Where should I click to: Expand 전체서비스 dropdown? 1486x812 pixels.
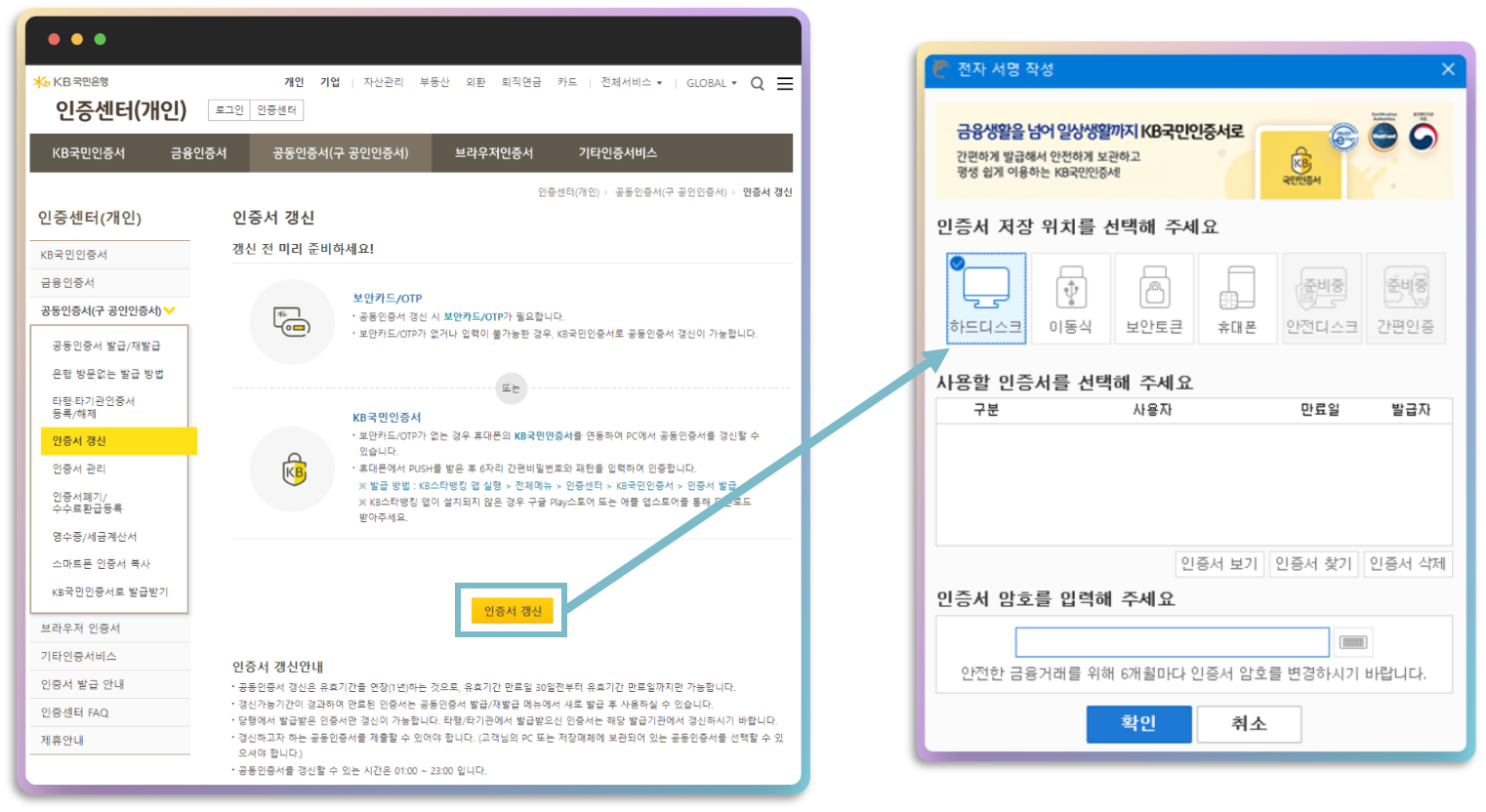point(632,83)
